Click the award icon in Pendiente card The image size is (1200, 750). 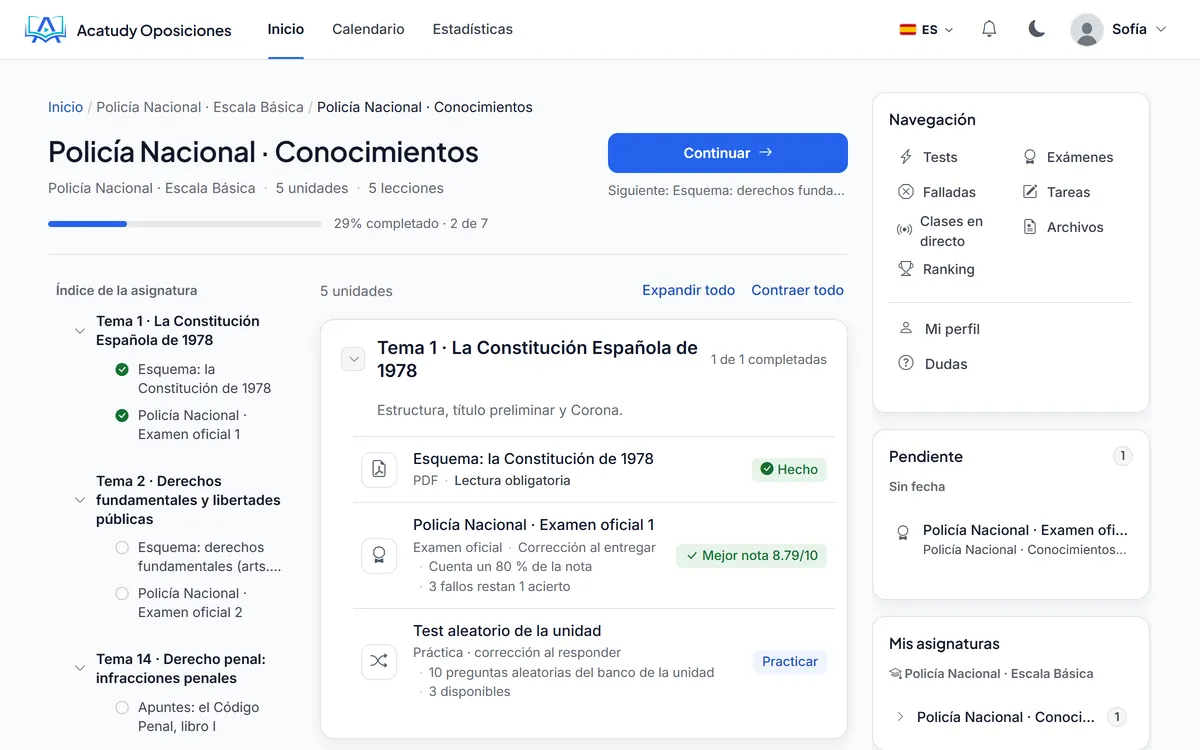point(904,532)
